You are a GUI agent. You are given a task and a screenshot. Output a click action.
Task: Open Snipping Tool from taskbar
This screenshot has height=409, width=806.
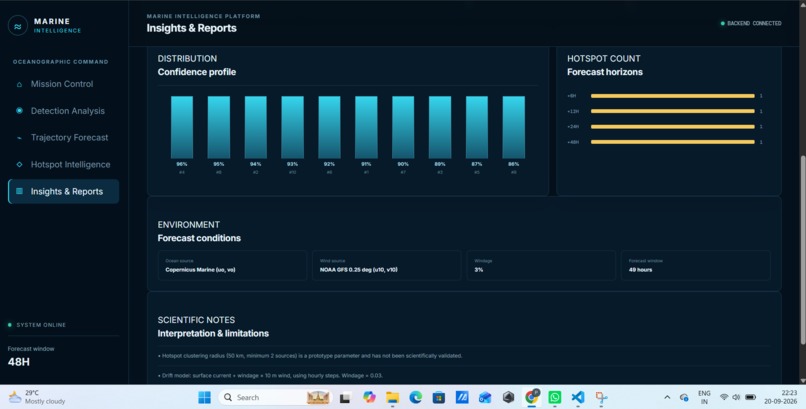pyautogui.click(x=601, y=397)
